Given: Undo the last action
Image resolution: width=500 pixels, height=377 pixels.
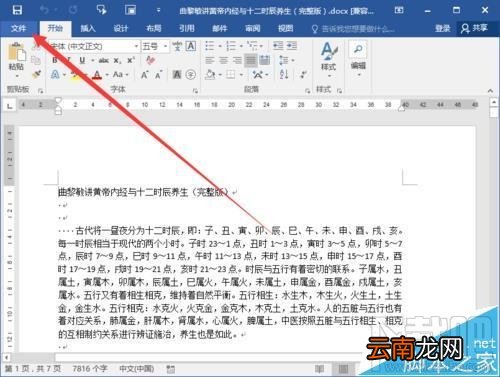Looking at the screenshot, I should coord(44,10).
